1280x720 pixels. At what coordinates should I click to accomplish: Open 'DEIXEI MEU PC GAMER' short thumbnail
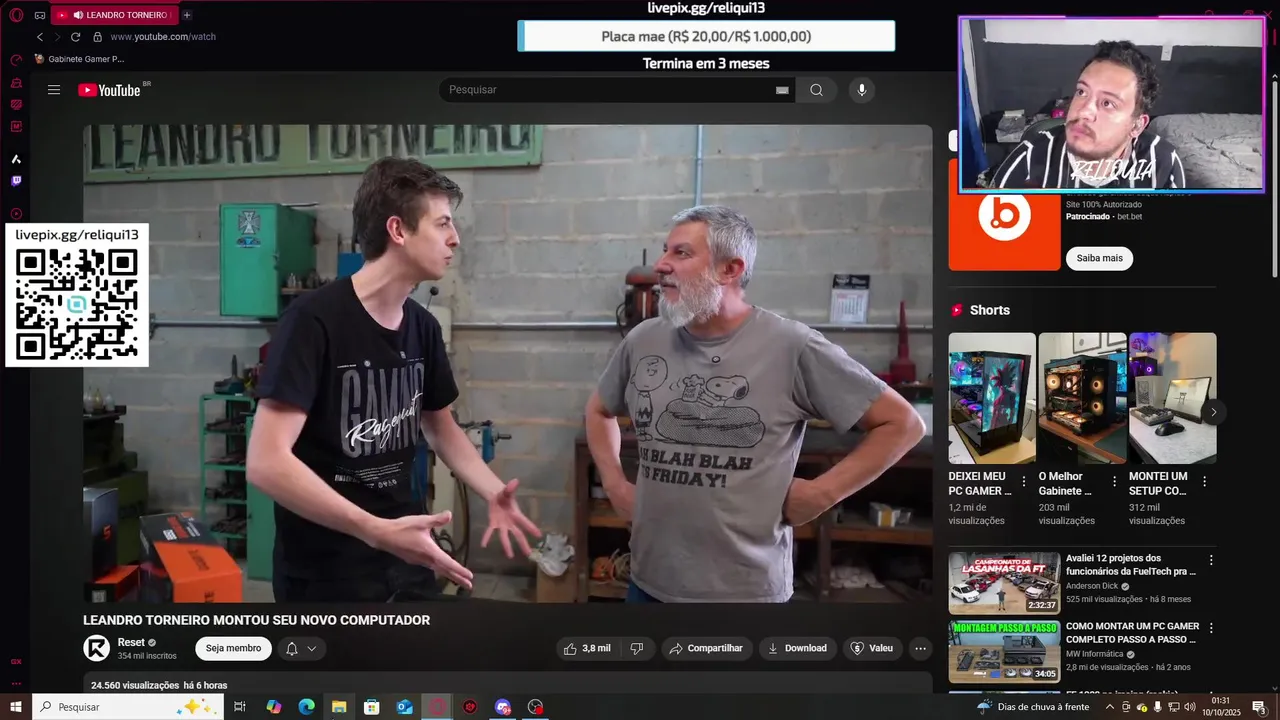click(x=992, y=398)
